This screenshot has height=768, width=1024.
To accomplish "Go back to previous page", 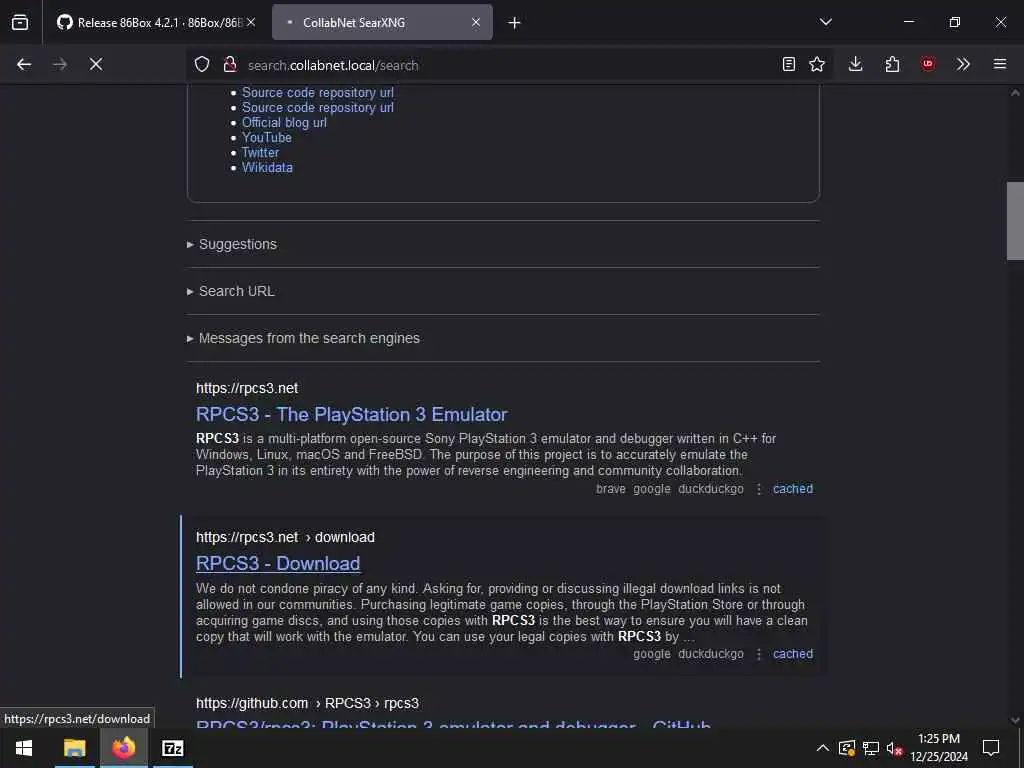I will (24, 64).
